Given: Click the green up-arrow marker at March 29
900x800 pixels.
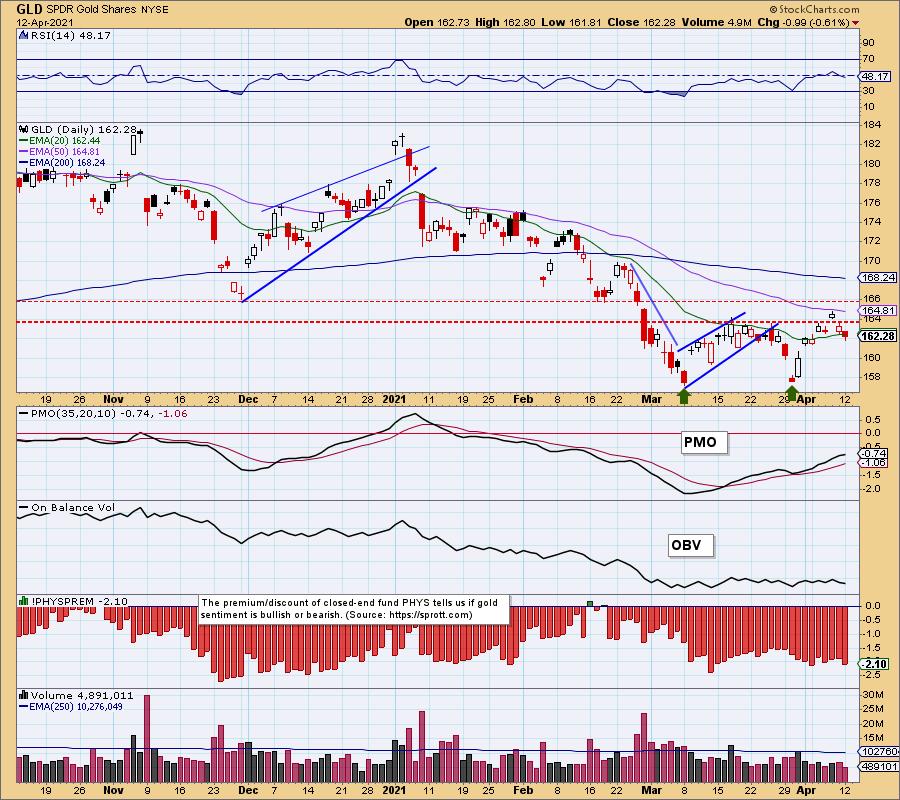Looking at the screenshot, I should (792, 393).
